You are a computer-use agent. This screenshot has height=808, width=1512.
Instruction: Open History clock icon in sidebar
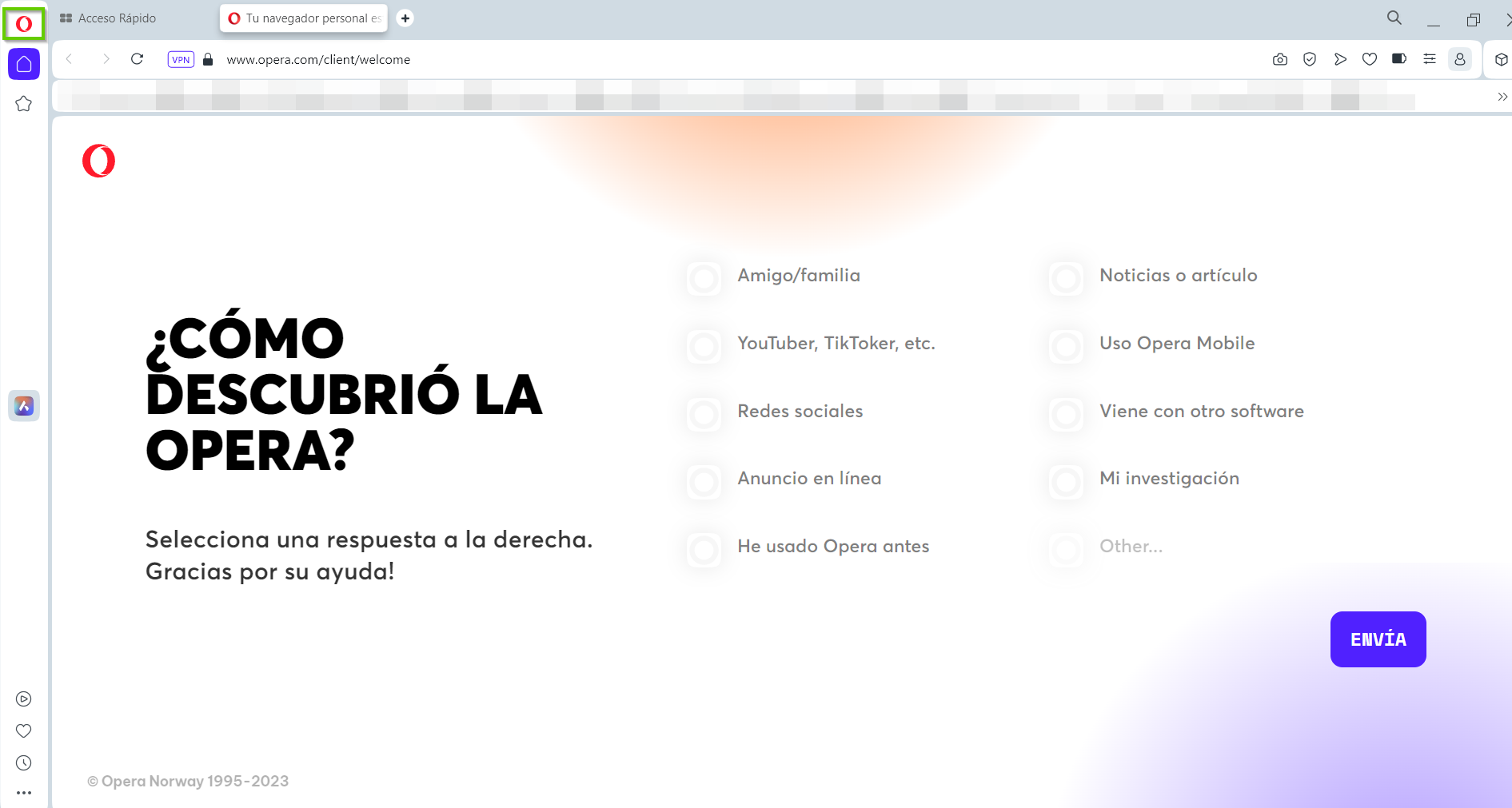(24, 763)
